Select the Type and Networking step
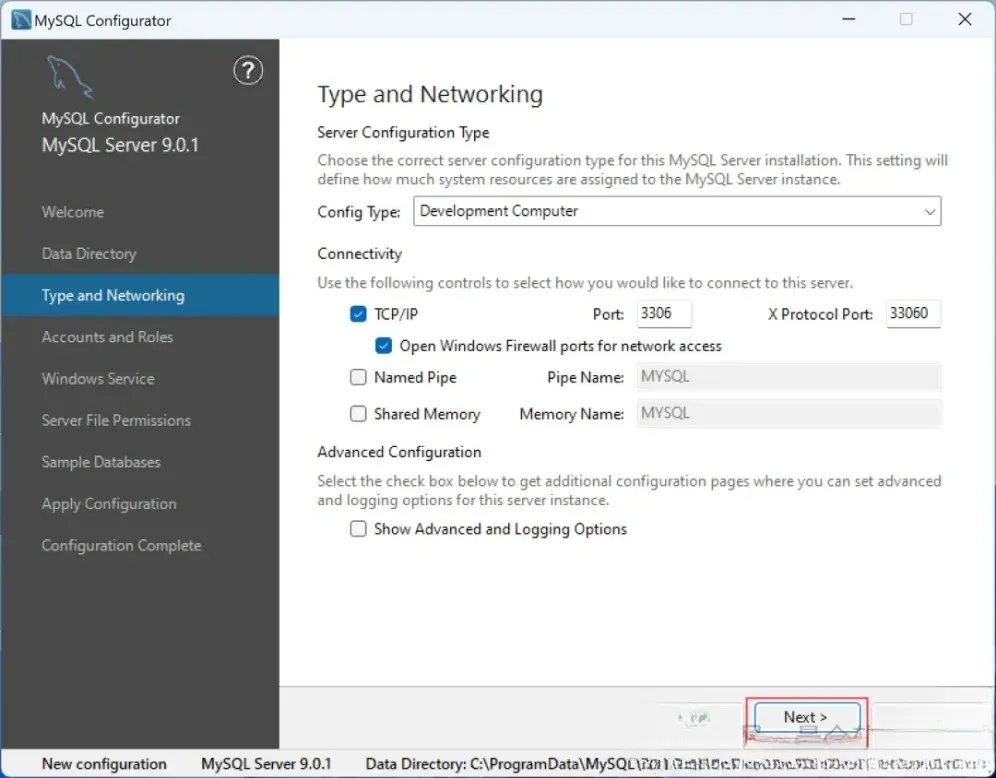This screenshot has width=996, height=778. tap(140, 295)
